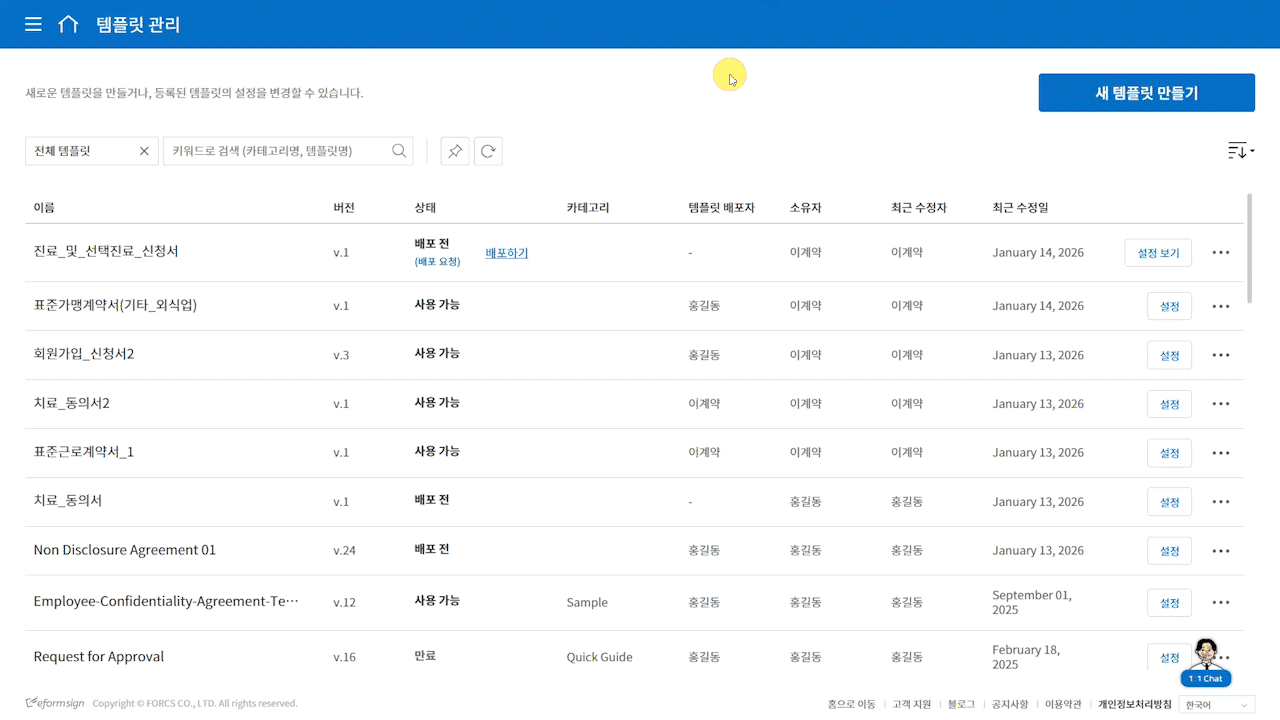Open the sort order dropdown

point(1240,151)
